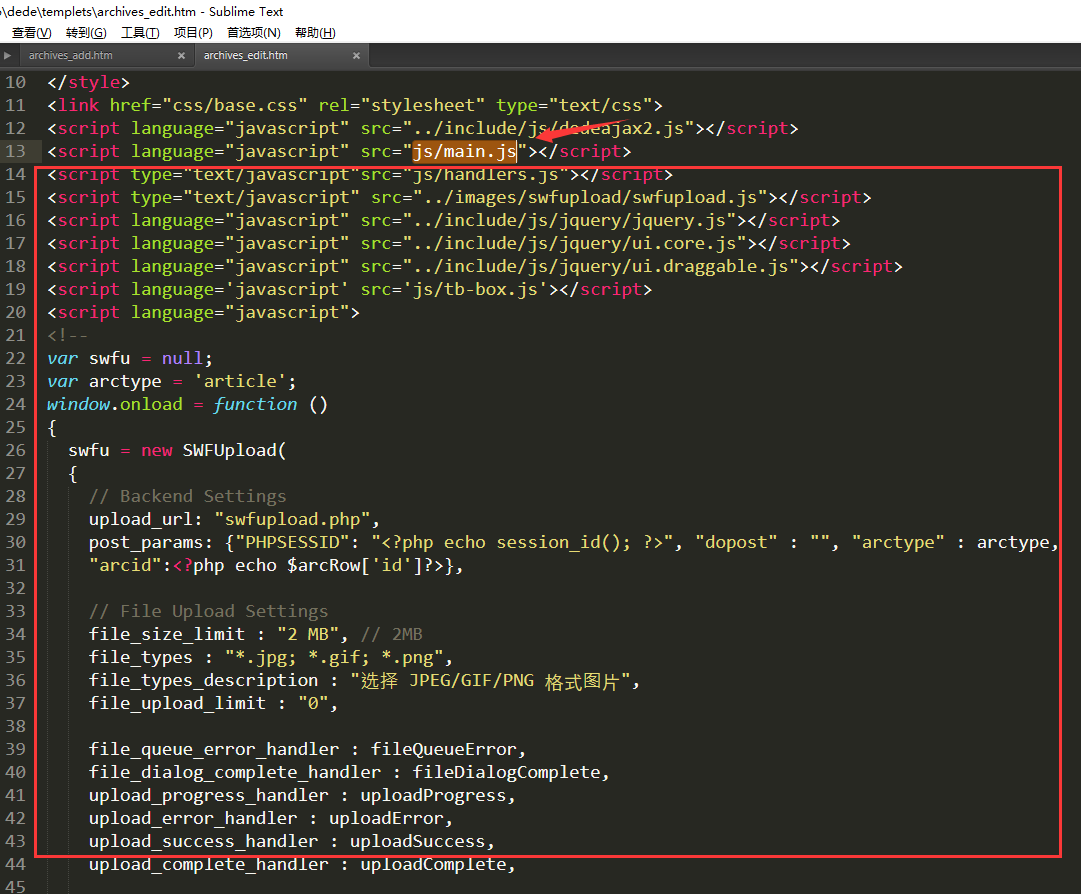Click the tab scroll arrow left of tabs

tap(8, 56)
